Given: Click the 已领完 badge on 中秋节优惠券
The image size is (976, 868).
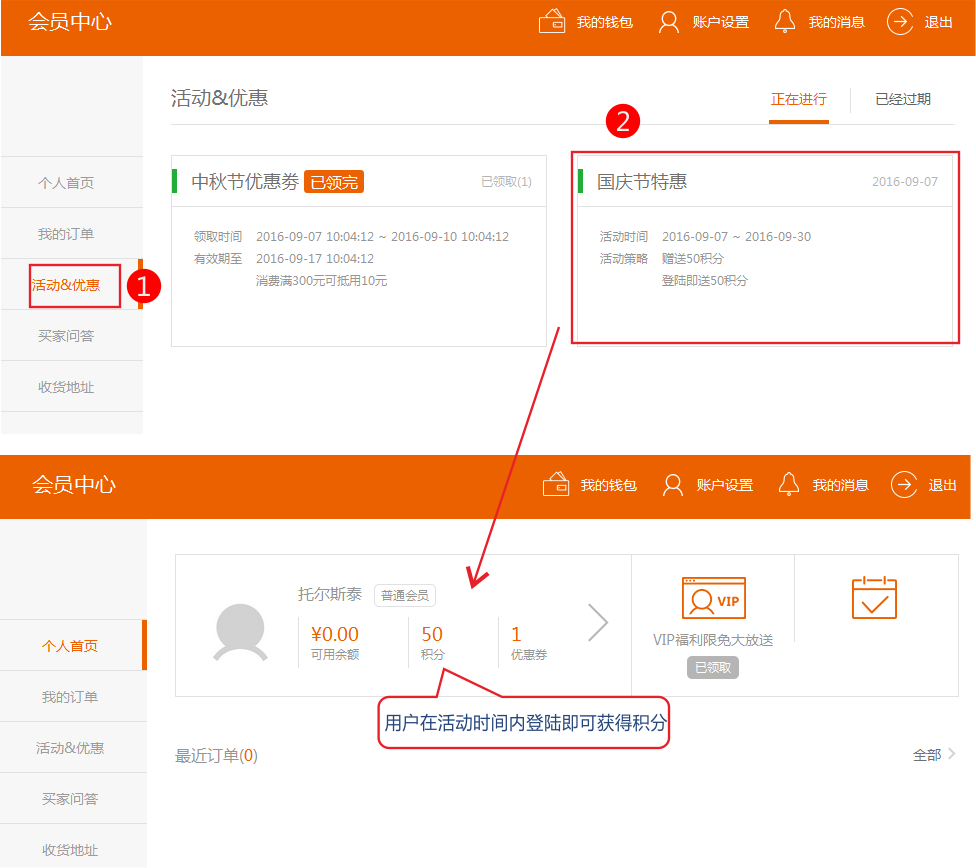Looking at the screenshot, I should click(x=334, y=182).
